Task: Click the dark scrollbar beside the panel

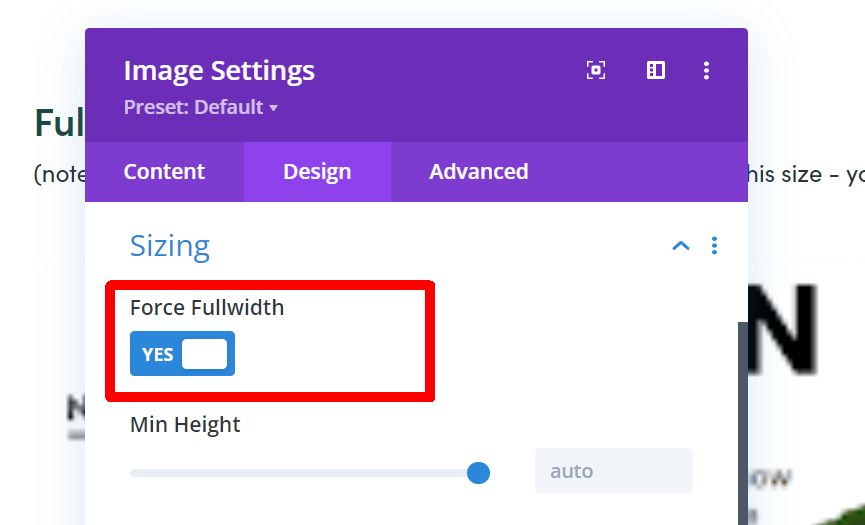Action: click(743, 424)
